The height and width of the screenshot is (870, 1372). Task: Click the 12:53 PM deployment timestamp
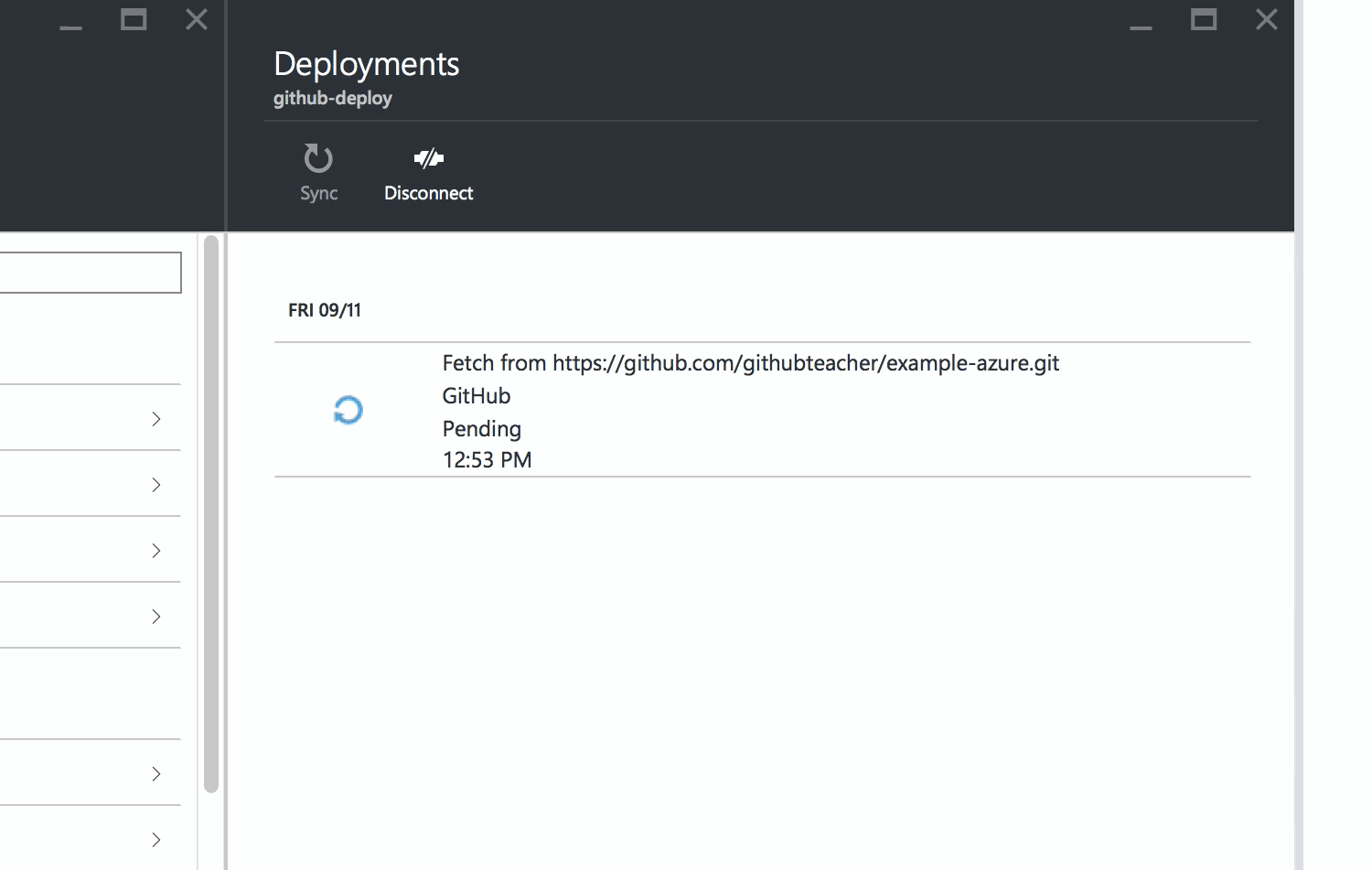point(487,459)
